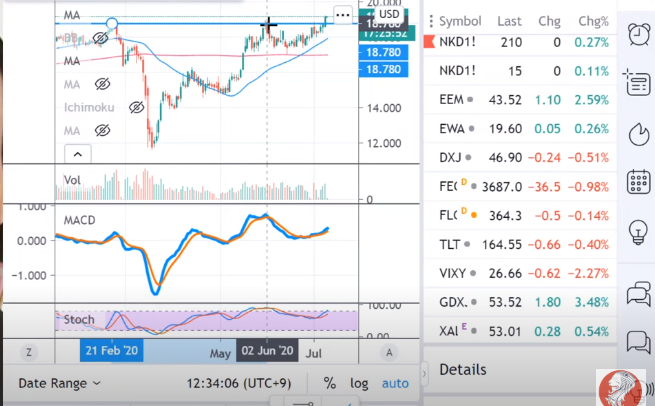This screenshot has height=406, width=655.
Task: Click the Jul label on time axis
Action: 314,354
